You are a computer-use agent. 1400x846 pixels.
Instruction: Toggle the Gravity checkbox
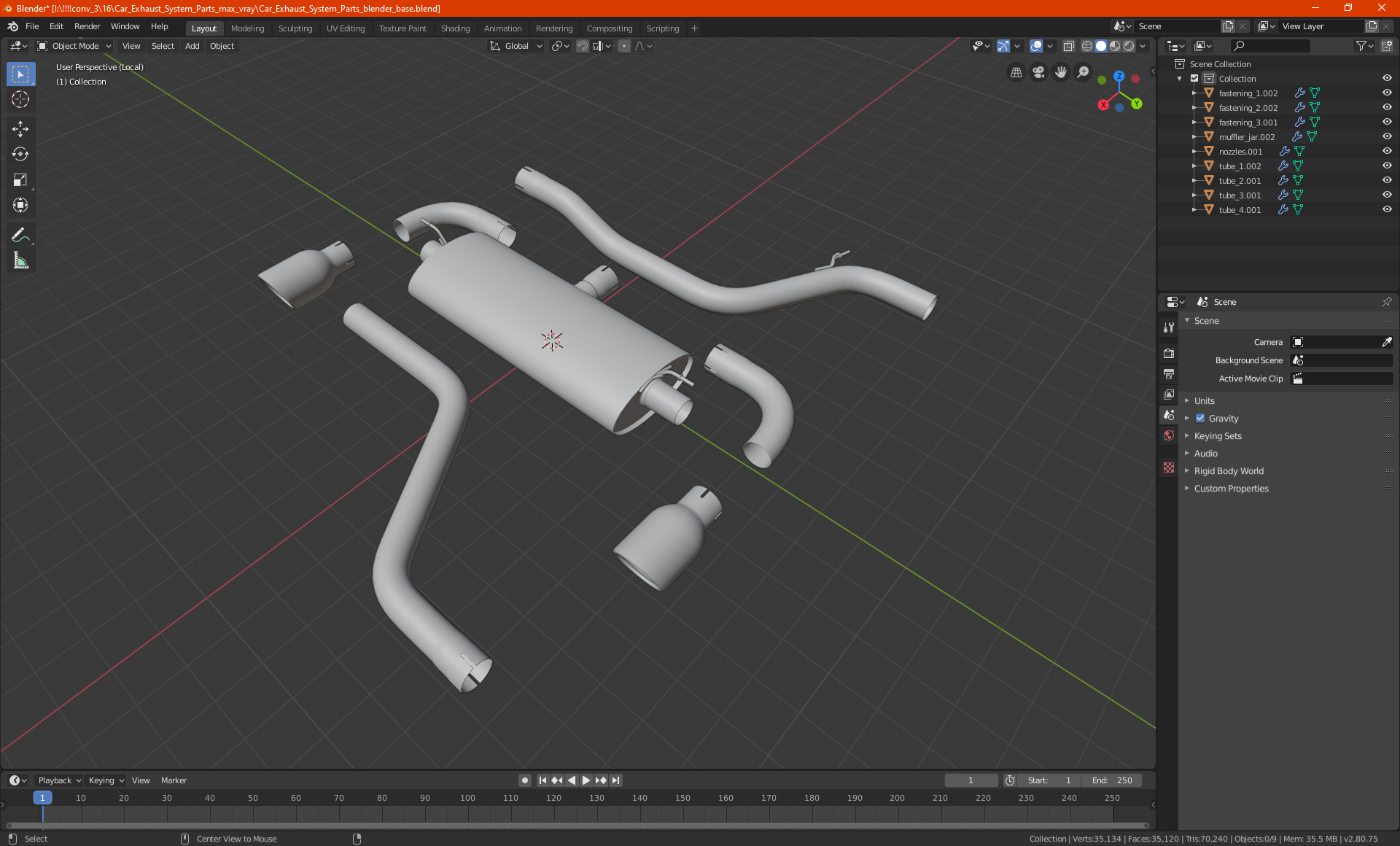1200,419
